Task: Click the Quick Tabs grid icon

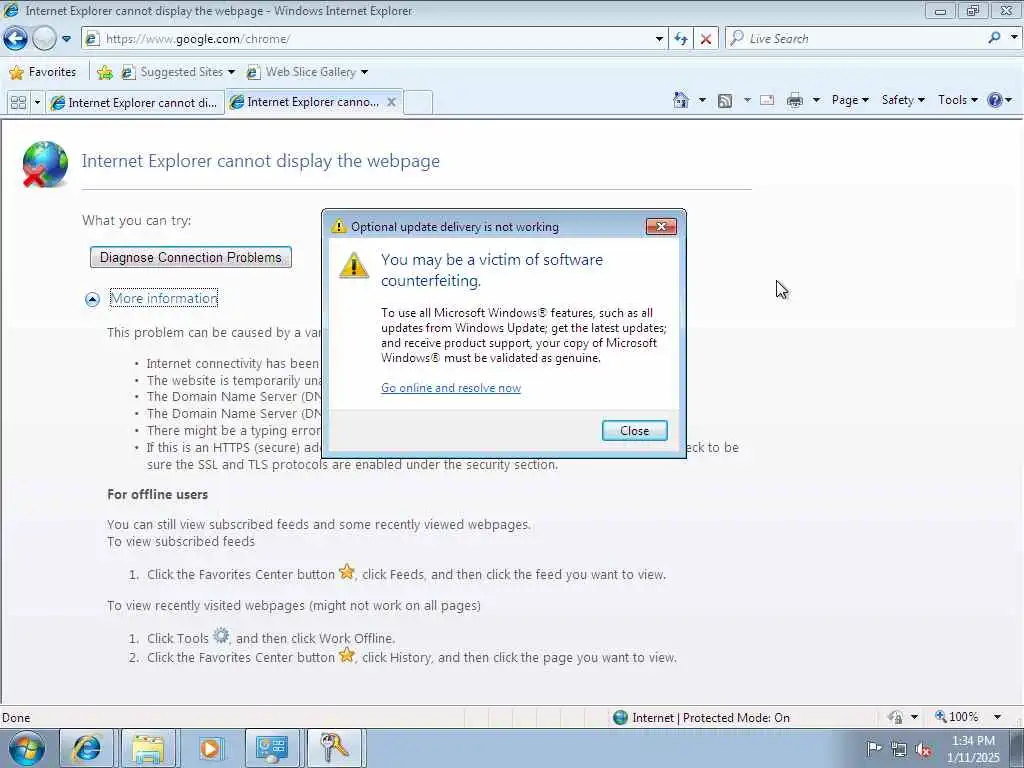Action: (18, 103)
